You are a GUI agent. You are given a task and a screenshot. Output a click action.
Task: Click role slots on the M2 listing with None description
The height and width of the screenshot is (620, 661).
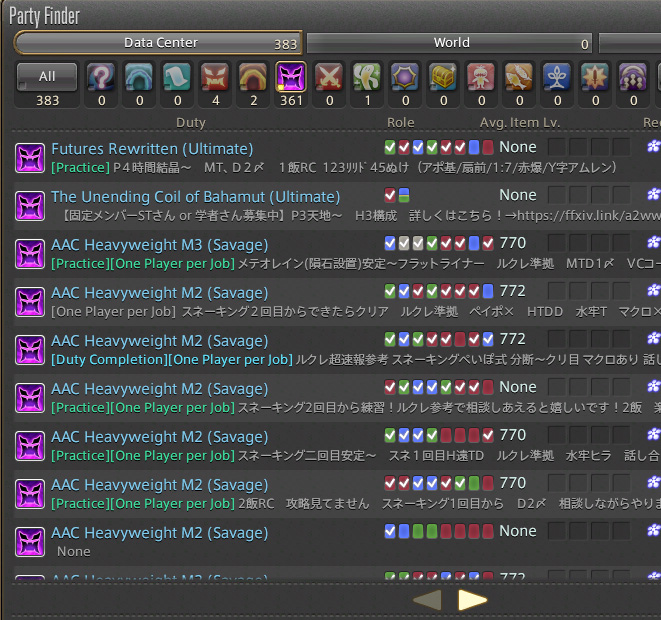click(439, 531)
